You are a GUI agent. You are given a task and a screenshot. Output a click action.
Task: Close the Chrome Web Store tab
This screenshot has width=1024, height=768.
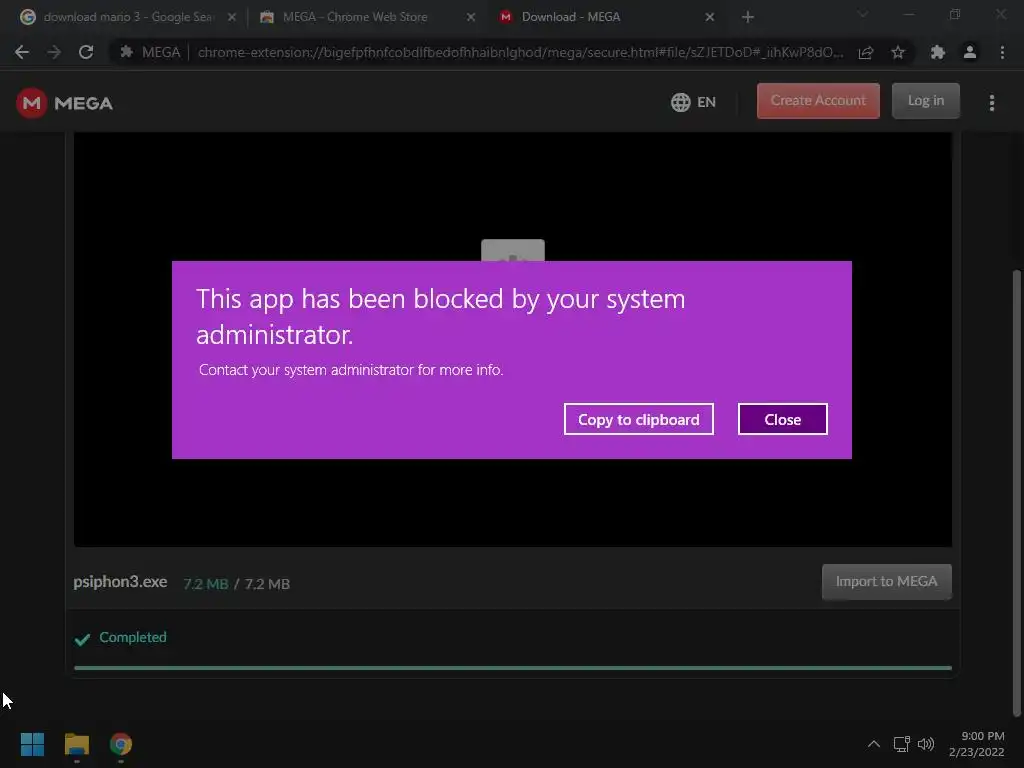(x=470, y=17)
